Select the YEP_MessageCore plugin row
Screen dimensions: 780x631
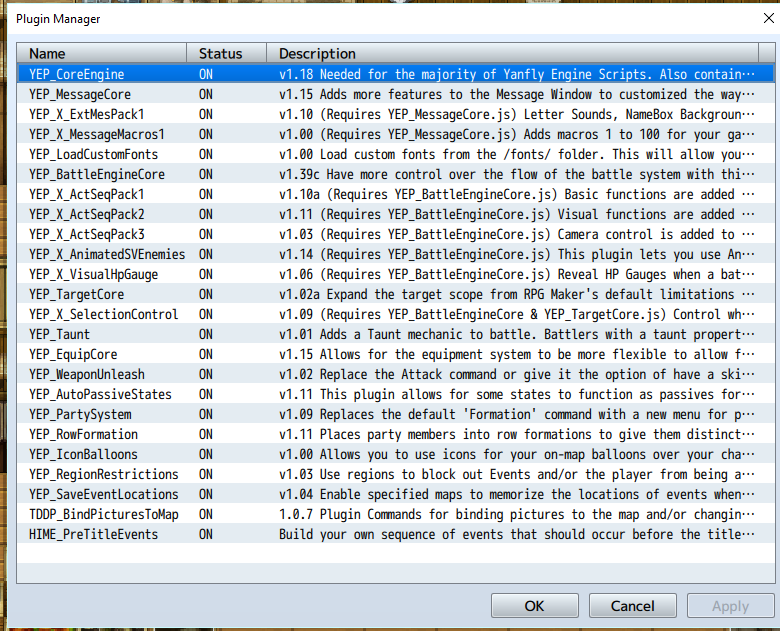(395, 94)
